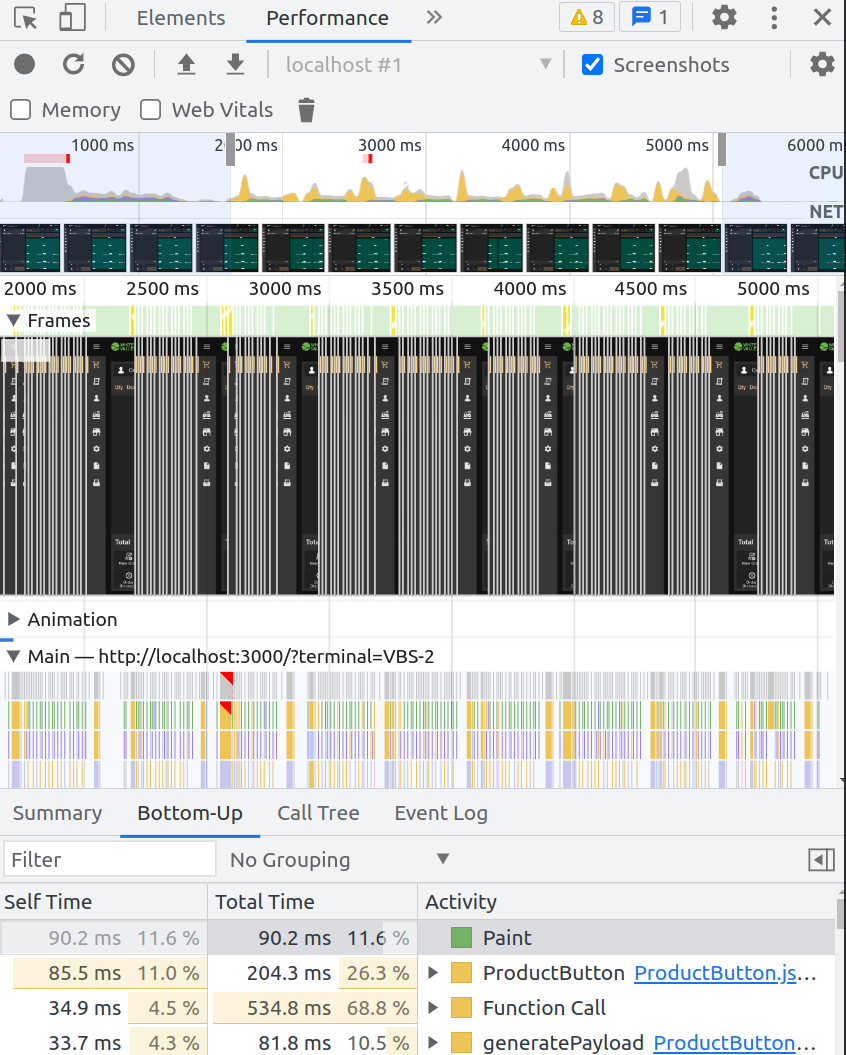Show heaviest stack sidebar toggle icon
This screenshot has height=1055, width=846.
[x=822, y=859]
